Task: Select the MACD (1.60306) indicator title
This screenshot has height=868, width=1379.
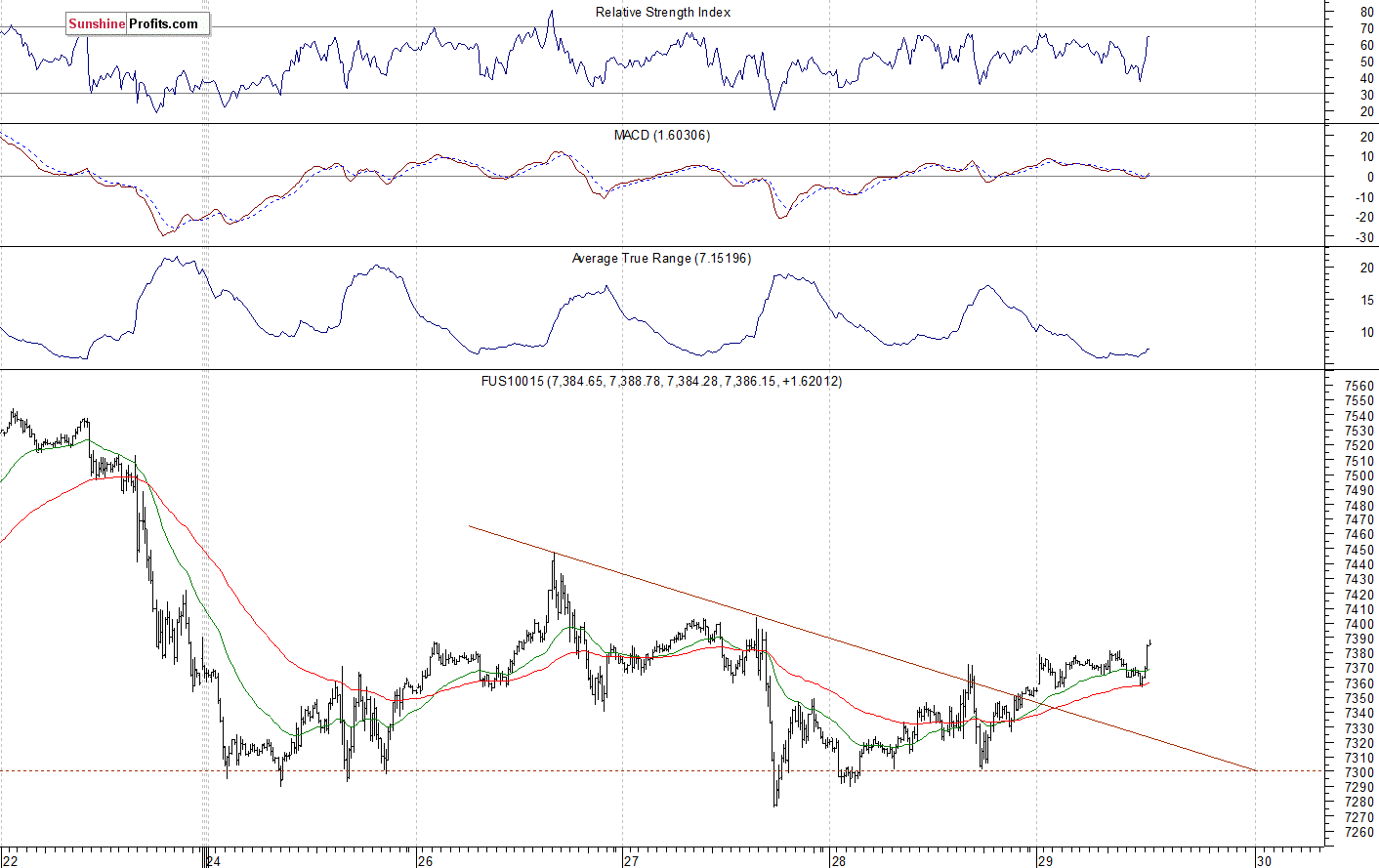Action: coord(662,135)
